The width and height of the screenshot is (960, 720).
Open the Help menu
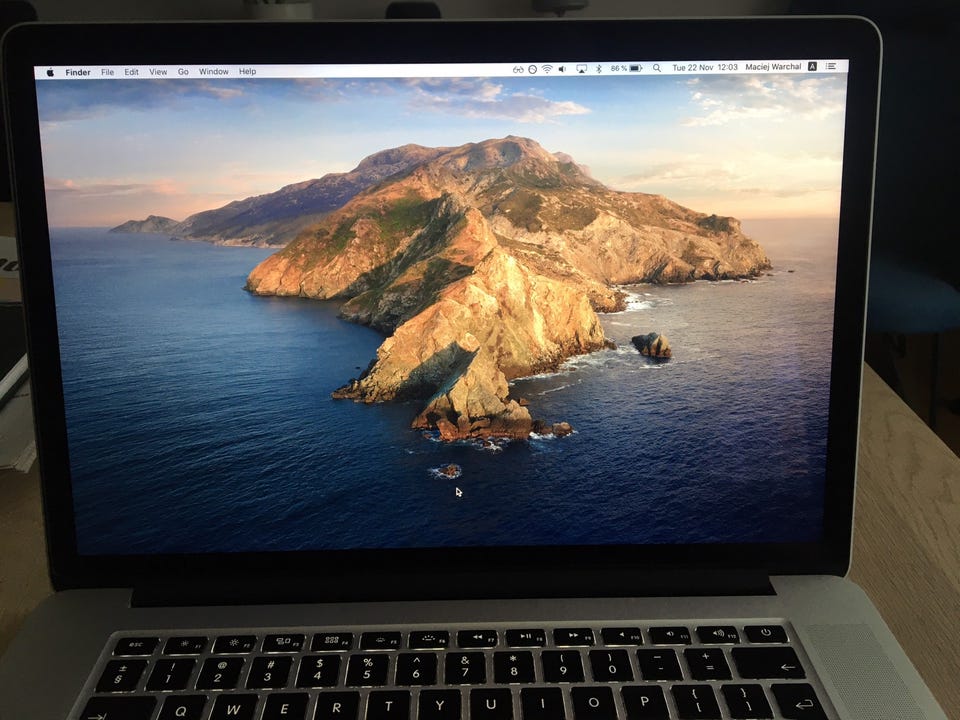pos(247,72)
